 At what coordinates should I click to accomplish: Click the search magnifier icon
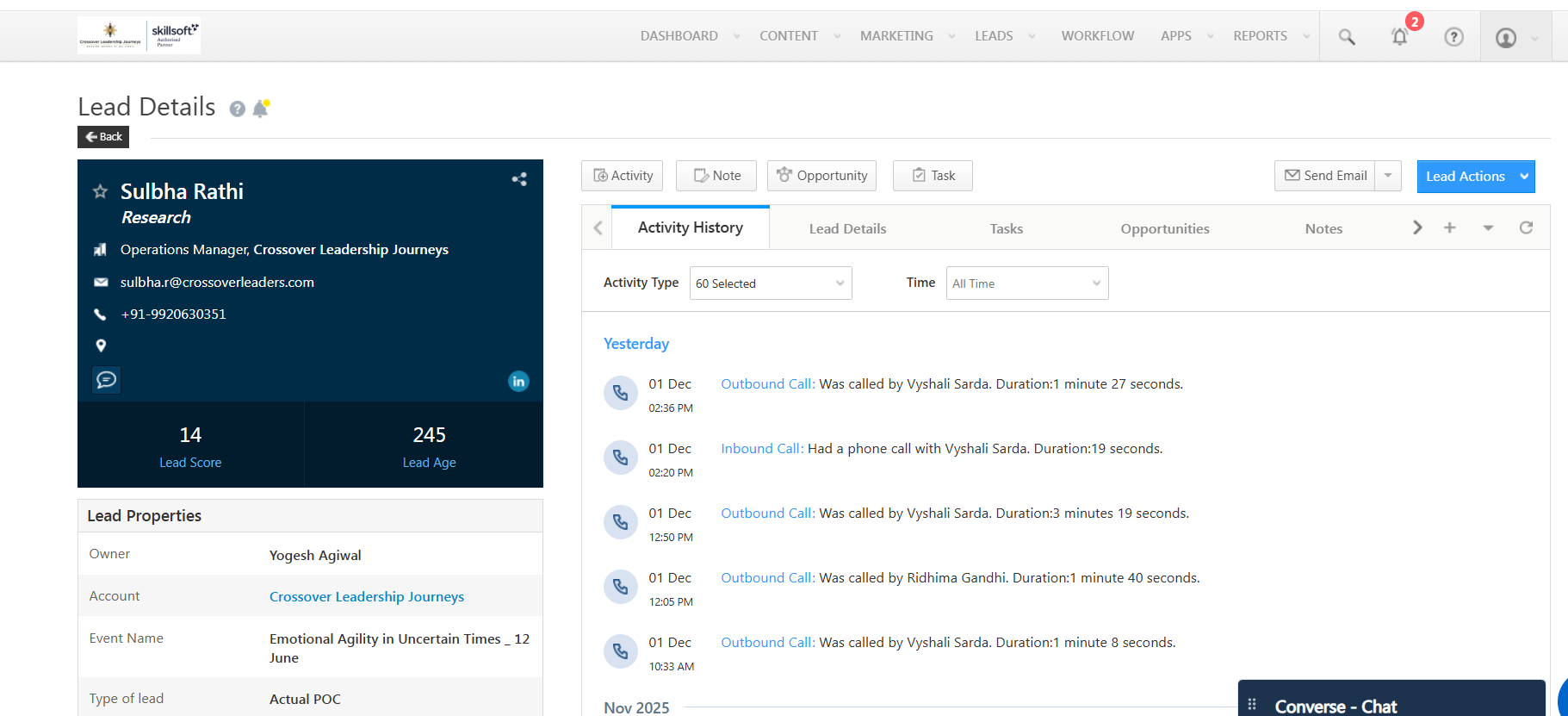(1347, 37)
